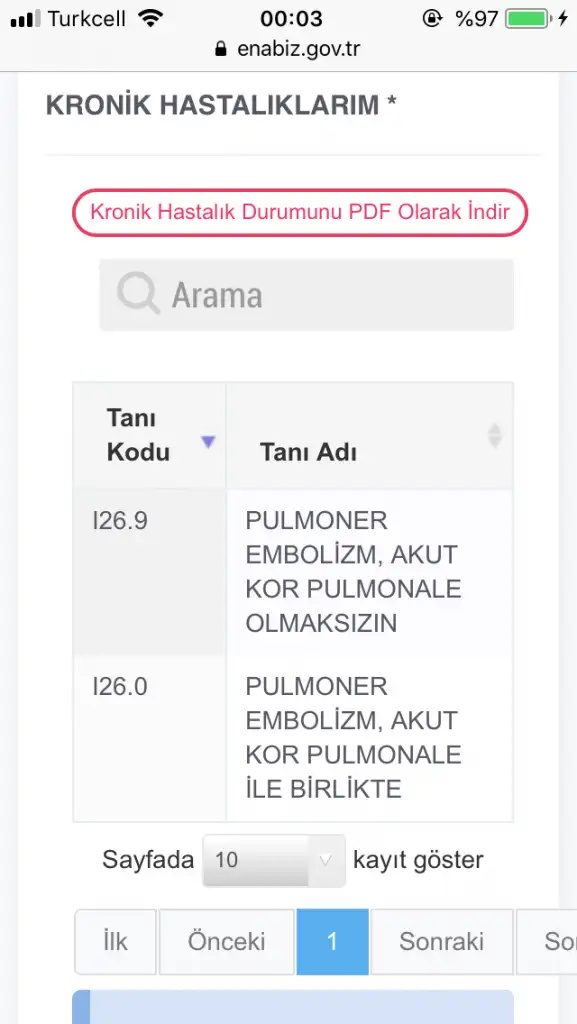This screenshot has height=1024, width=577.
Task: Select the I26.0 pulmoner embolizm row
Action: point(293,738)
